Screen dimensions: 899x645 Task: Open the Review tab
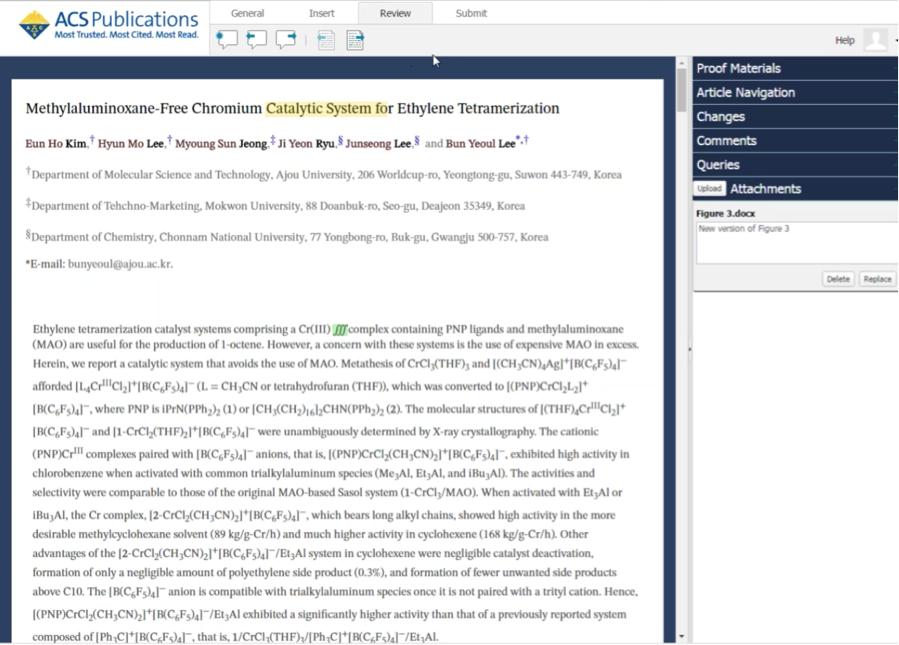point(395,13)
